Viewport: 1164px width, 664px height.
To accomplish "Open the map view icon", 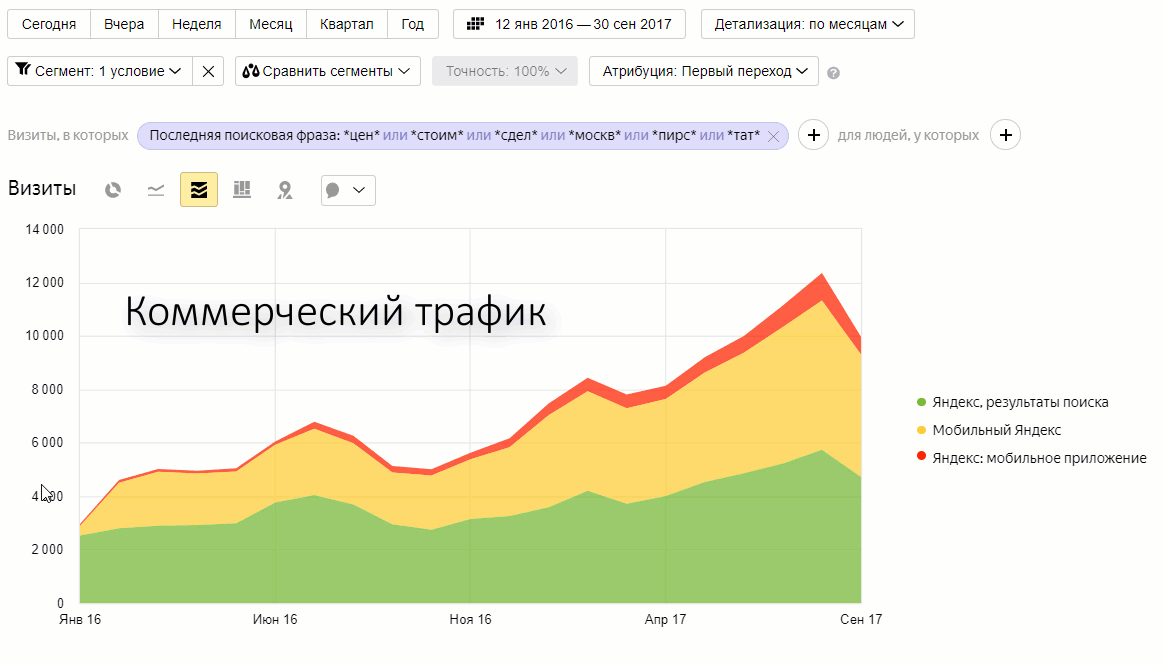I will coord(285,190).
